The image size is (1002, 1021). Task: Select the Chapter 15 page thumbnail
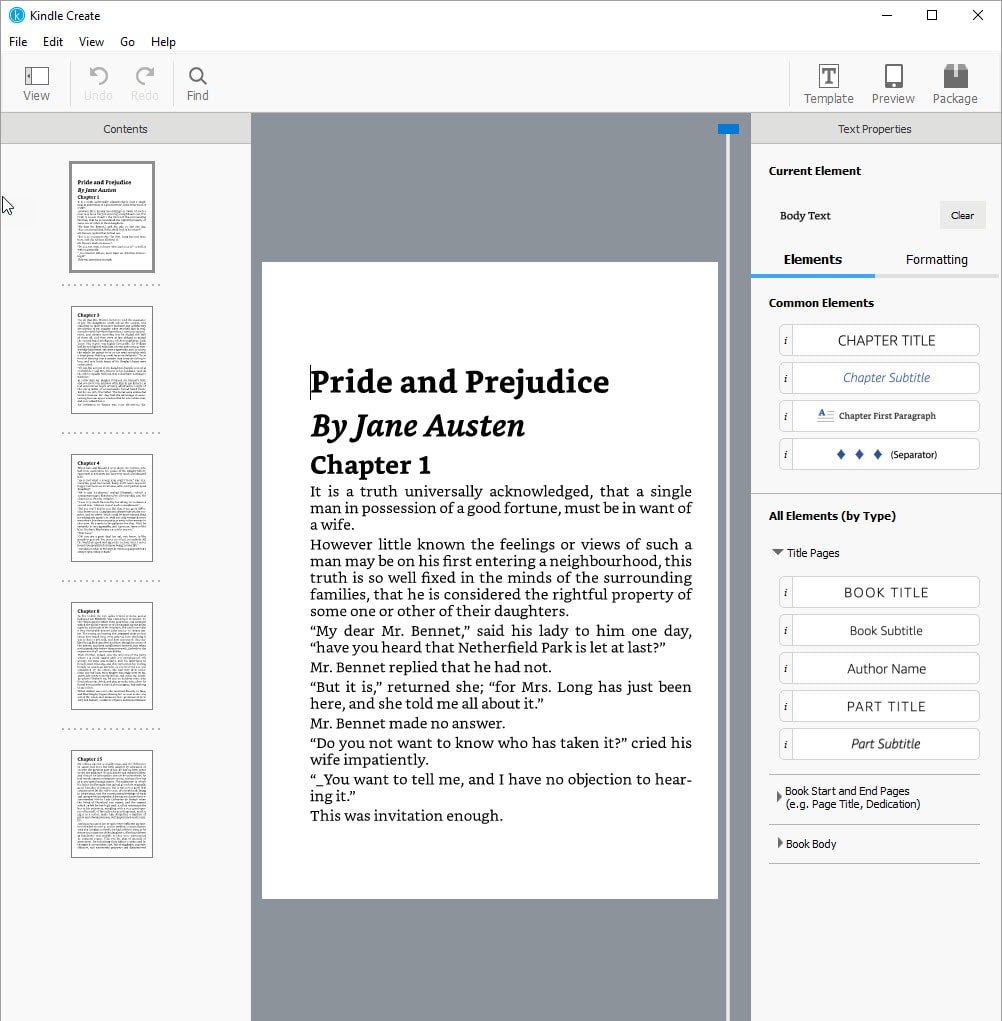(112, 804)
